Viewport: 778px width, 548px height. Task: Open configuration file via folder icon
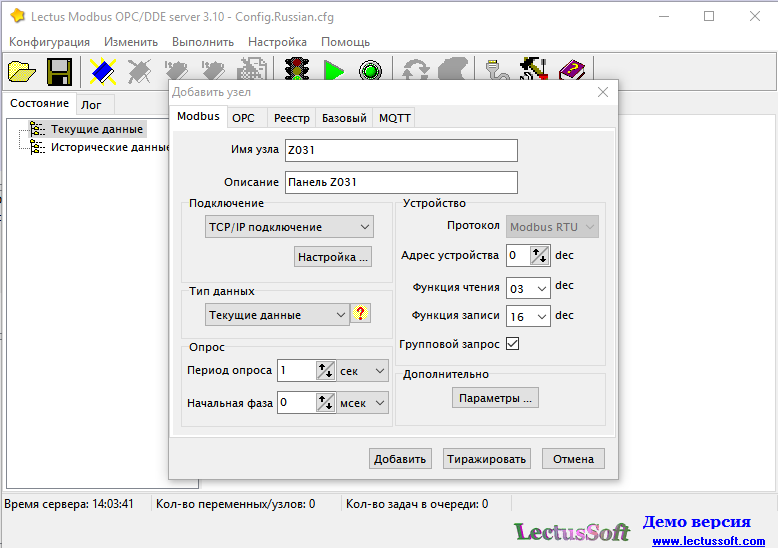pyautogui.click(x=22, y=71)
